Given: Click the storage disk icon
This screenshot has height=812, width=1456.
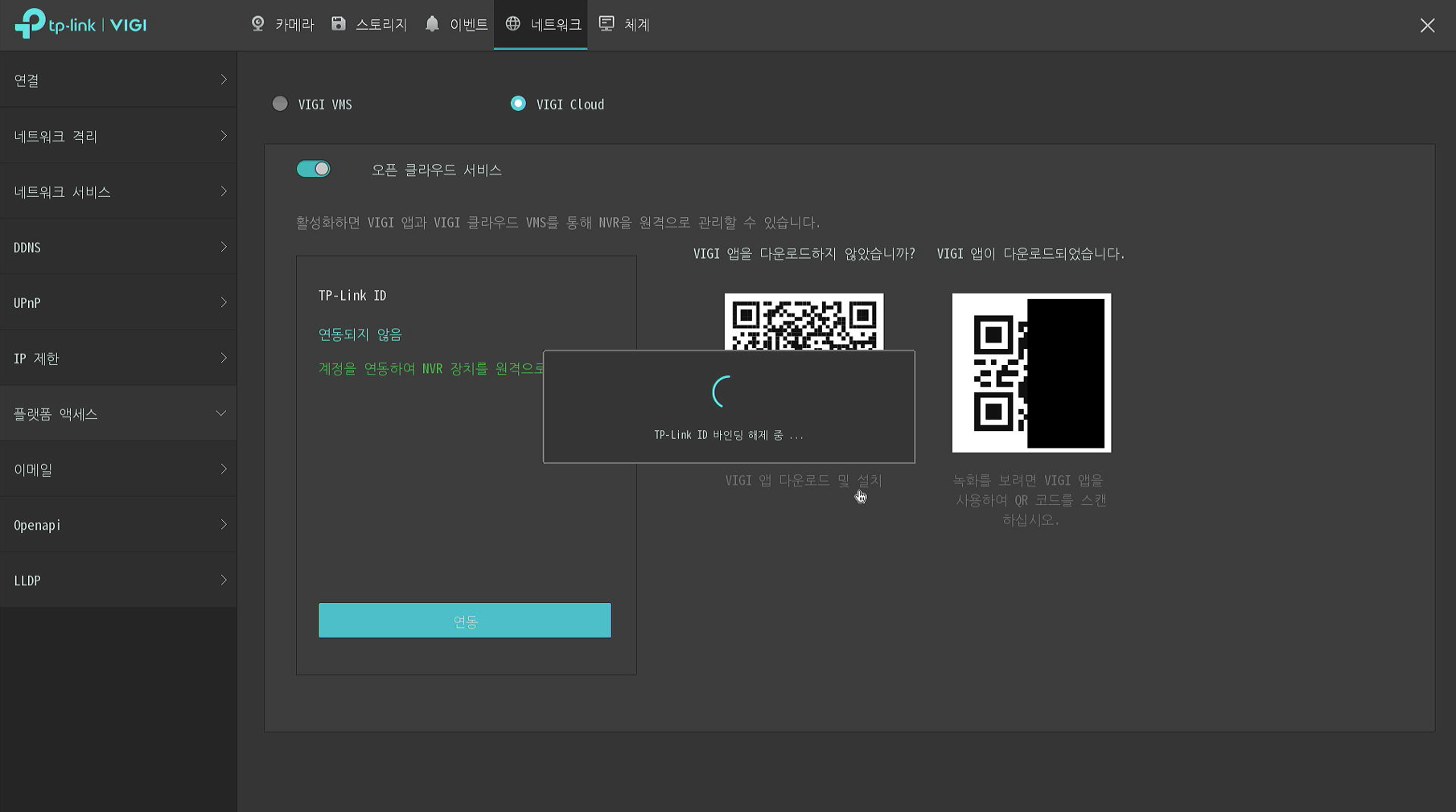Looking at the screenshot, I should (339, 24).
